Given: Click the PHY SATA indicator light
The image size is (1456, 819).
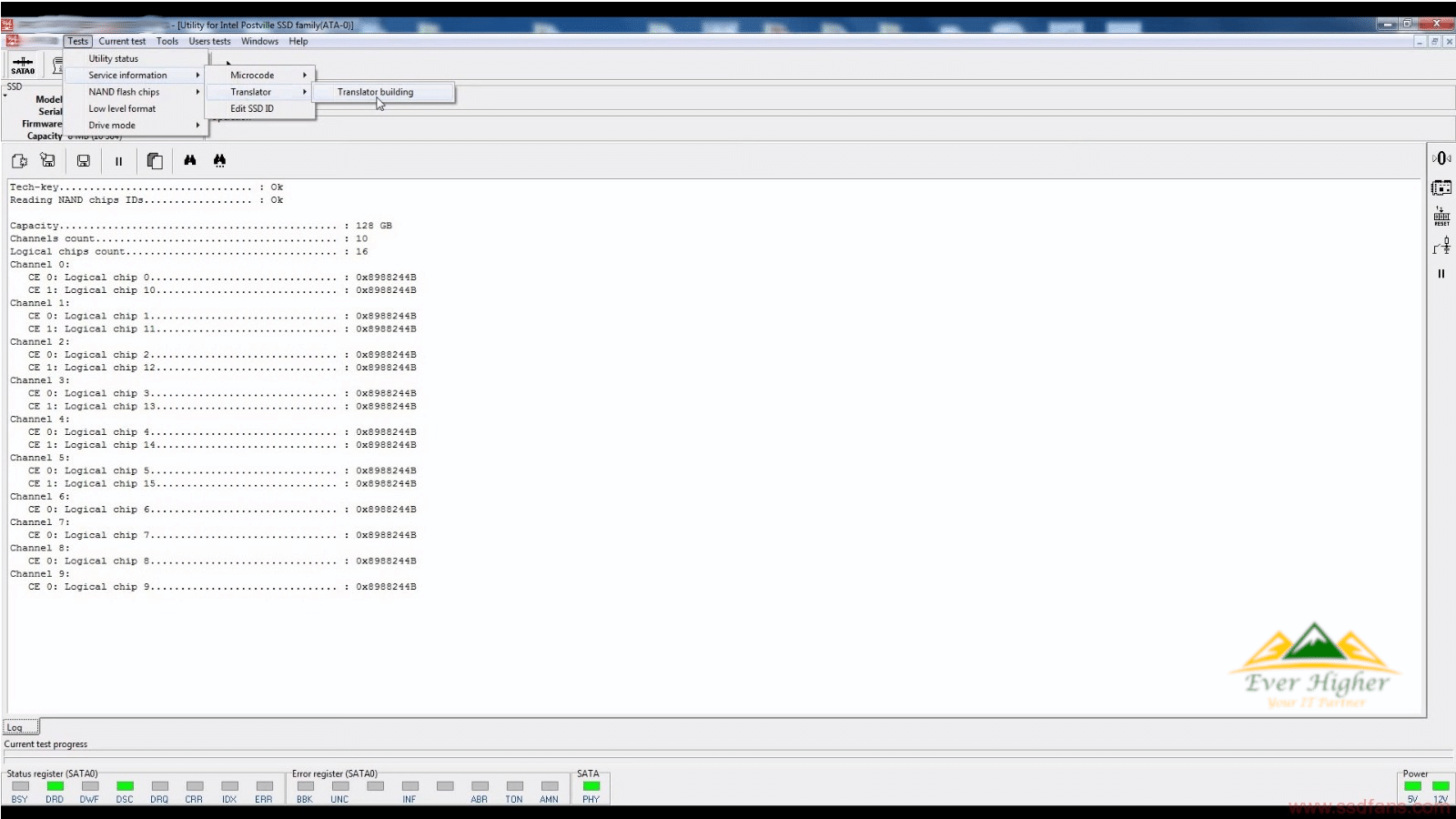Looking at the screenshot, I should [591, 786].
